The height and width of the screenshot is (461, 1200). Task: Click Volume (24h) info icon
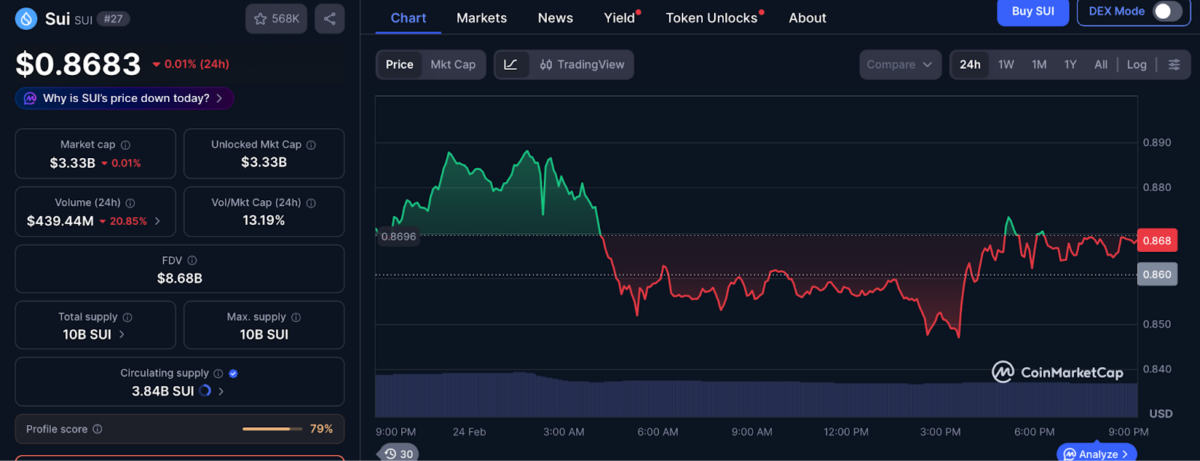click(x=130, y=203)
